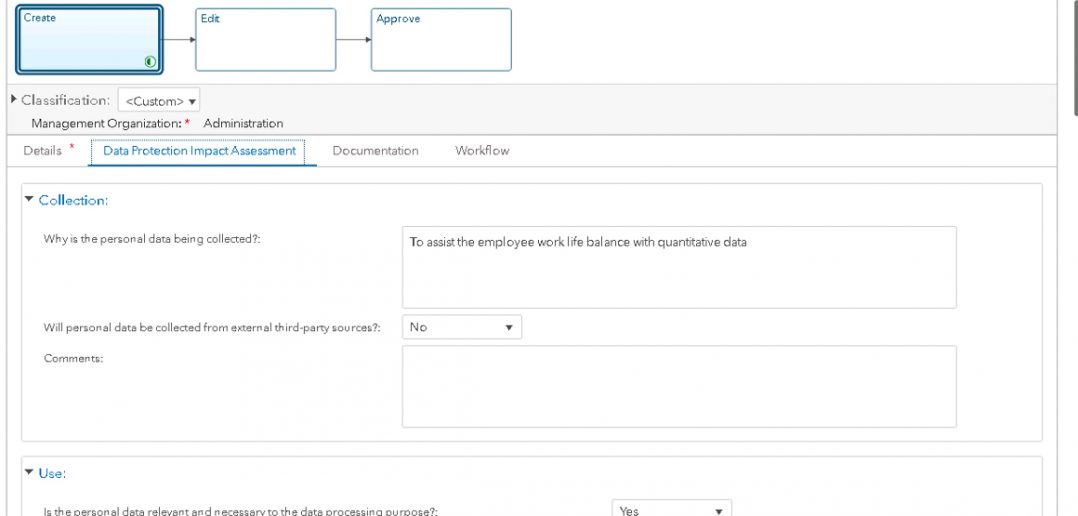Expand the Classification section triangle
The height and width of the screenshot is (516, 1078).
point(14,99)
